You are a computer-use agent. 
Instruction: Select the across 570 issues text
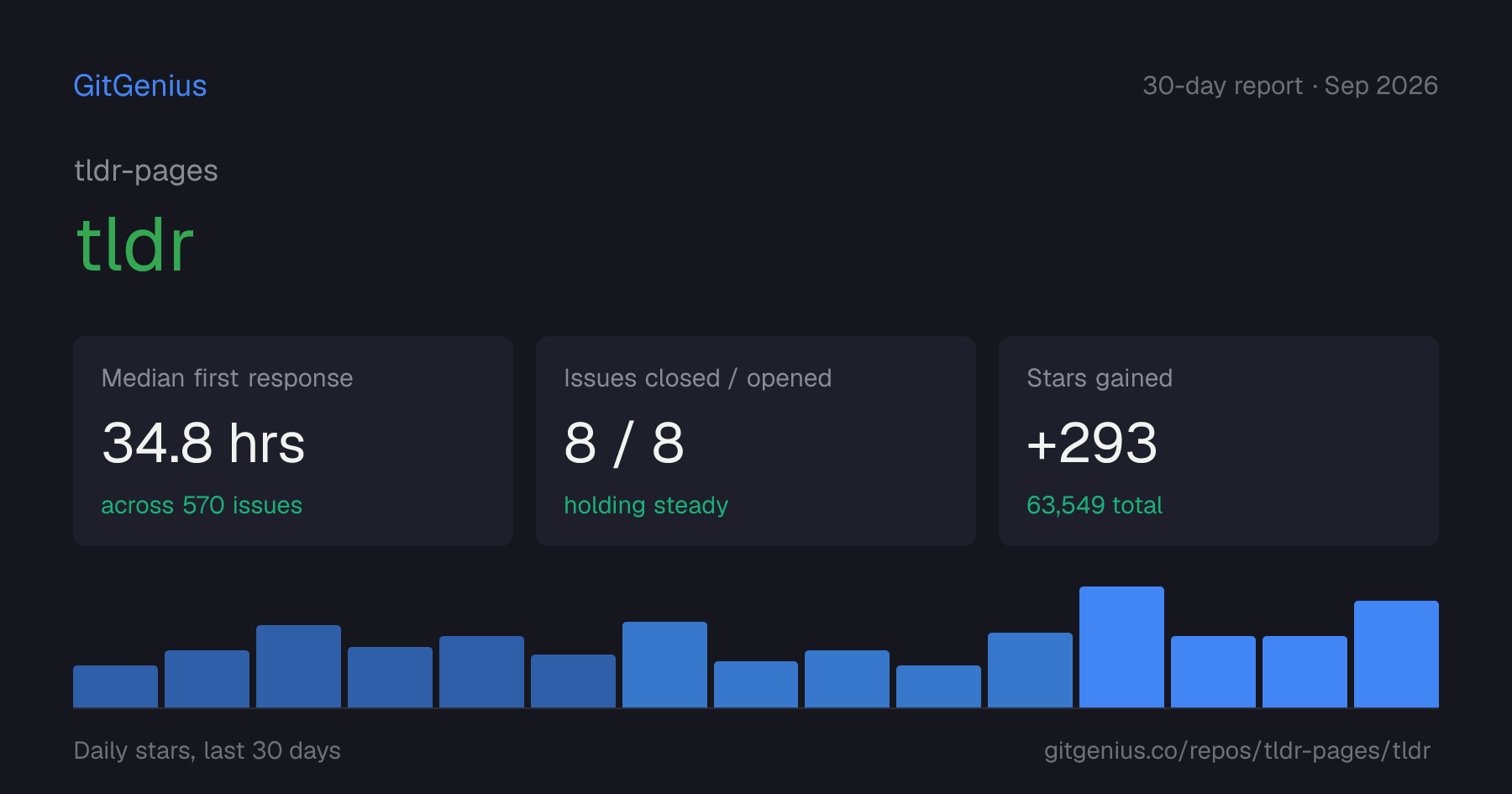coord(202,505)
